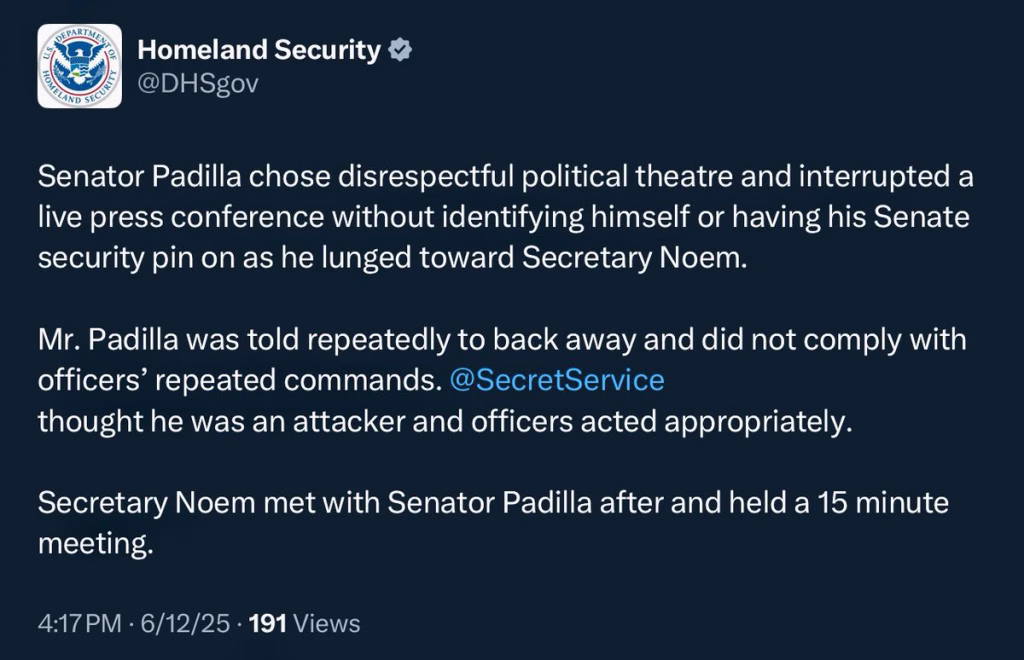Open the @SecretService mention link
The width and height of the screenshot is (1024, 660).
[x=557, y=380]
